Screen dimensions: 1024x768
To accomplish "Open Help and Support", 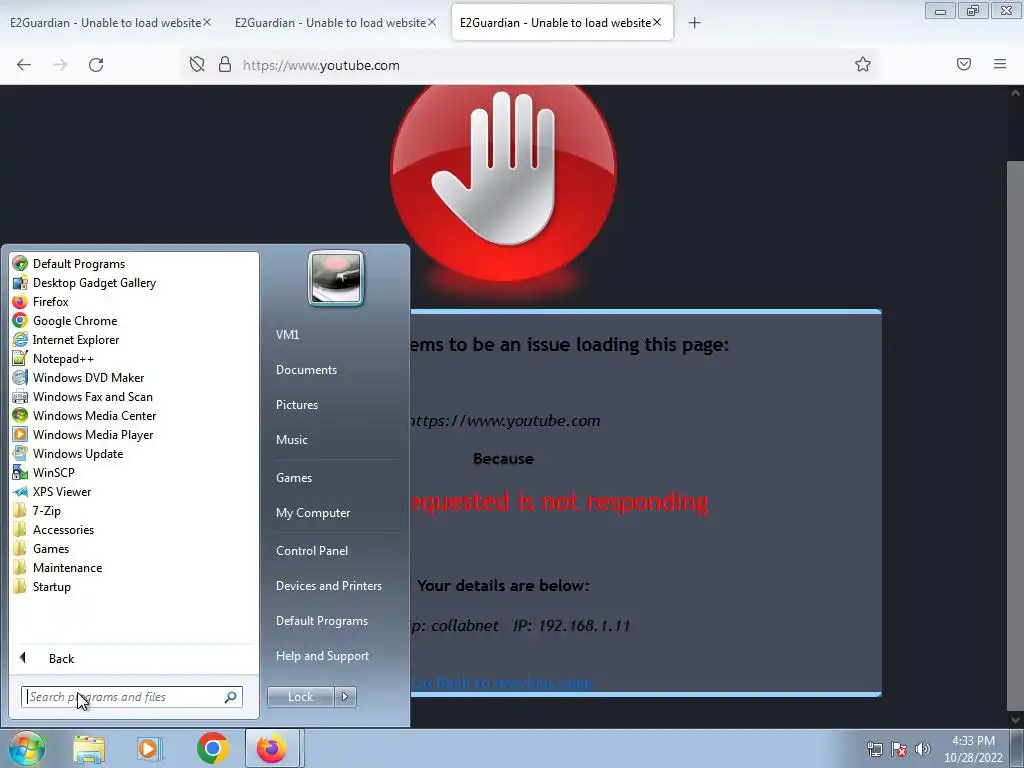I will (x=322, y=656).
